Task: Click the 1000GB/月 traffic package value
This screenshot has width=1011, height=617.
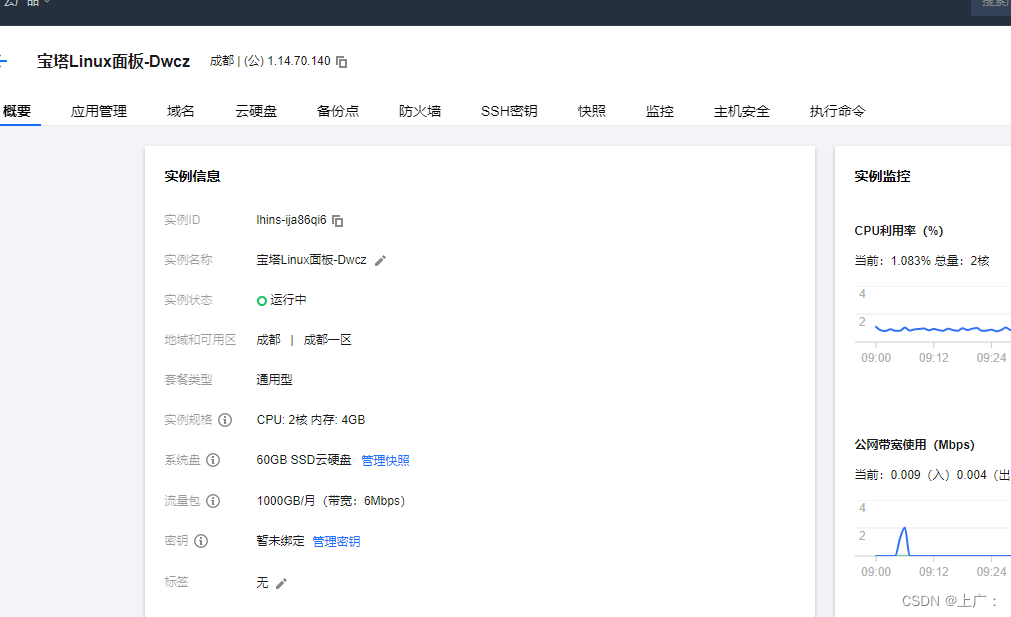Action: 331,501
